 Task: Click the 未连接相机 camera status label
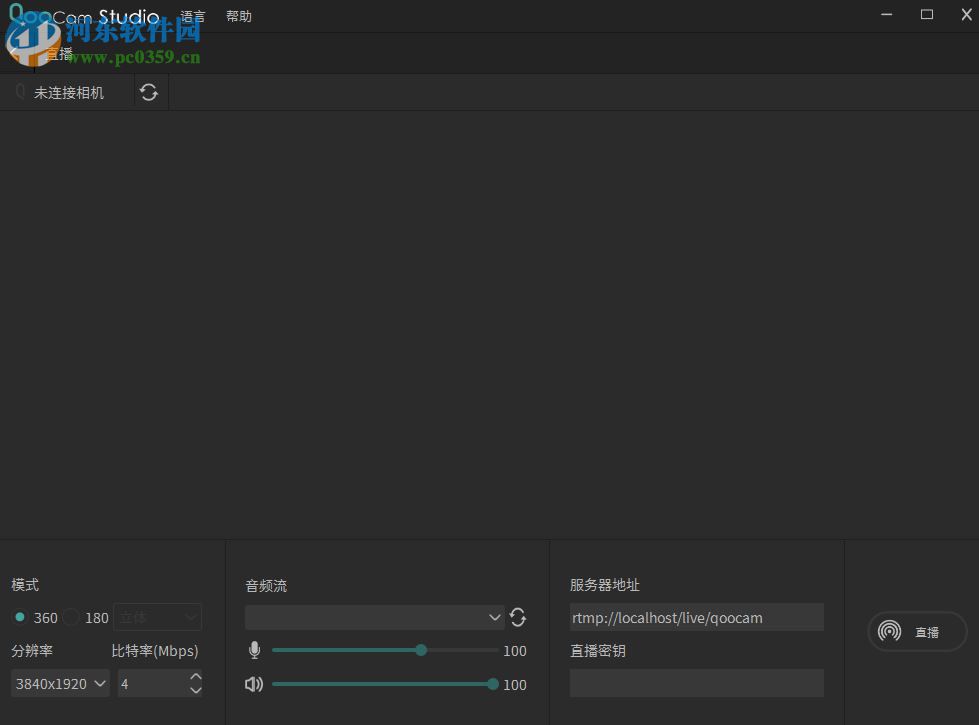70,91
